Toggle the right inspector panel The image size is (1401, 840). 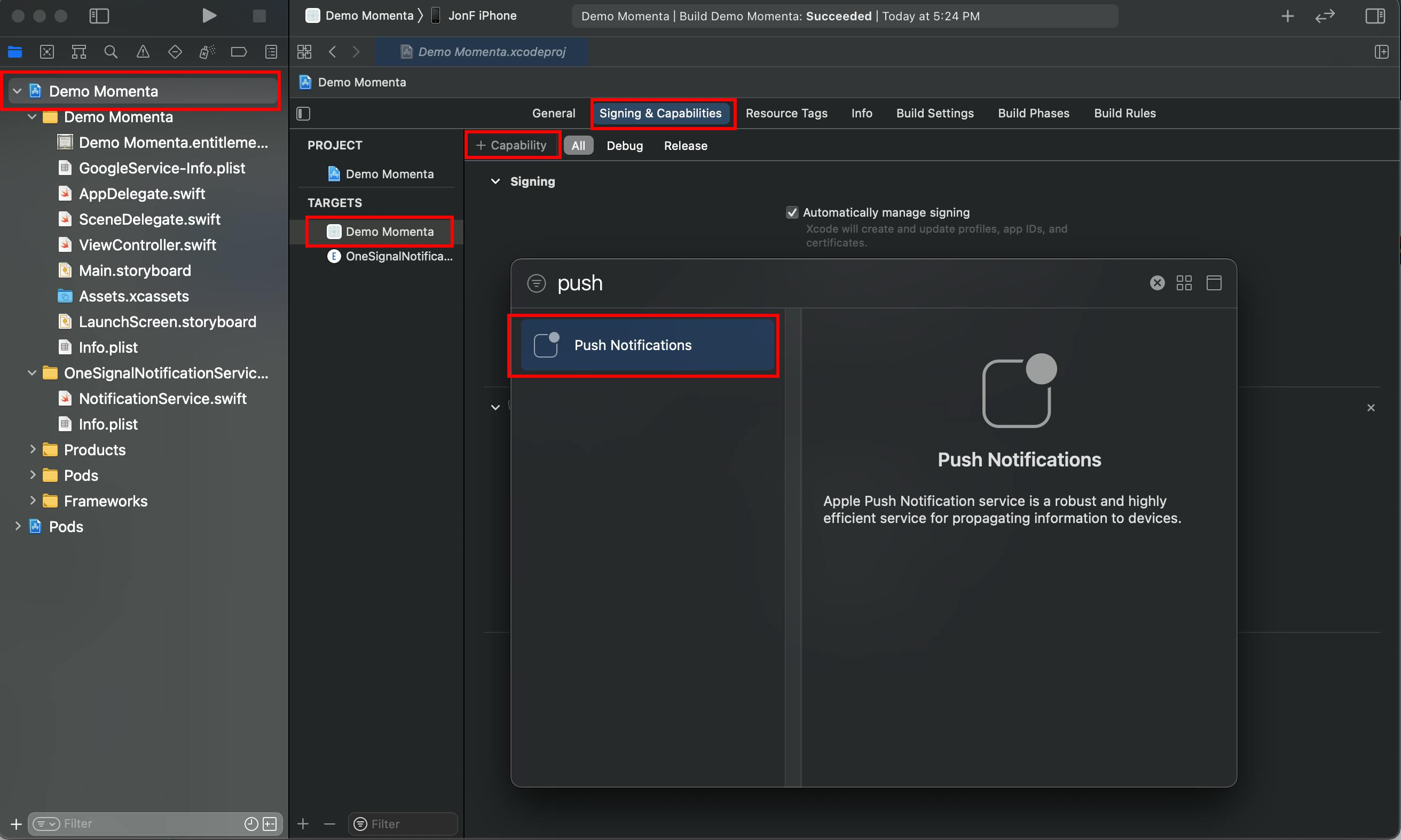point(1375,16)
